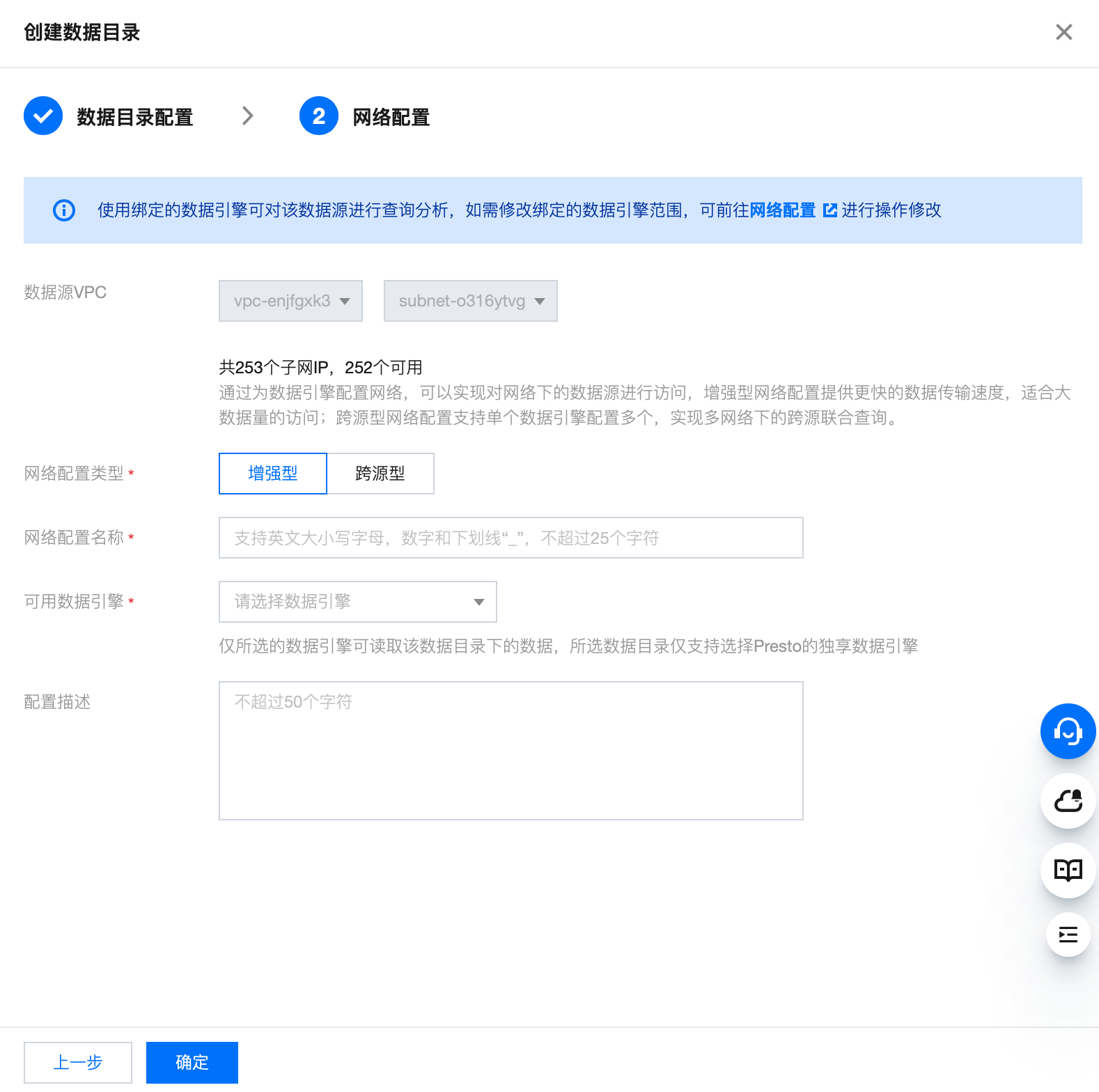This screenshot has width=1099, height=1092.
Task: Click the 确定 confirm button
Action: pos(192,1063)
